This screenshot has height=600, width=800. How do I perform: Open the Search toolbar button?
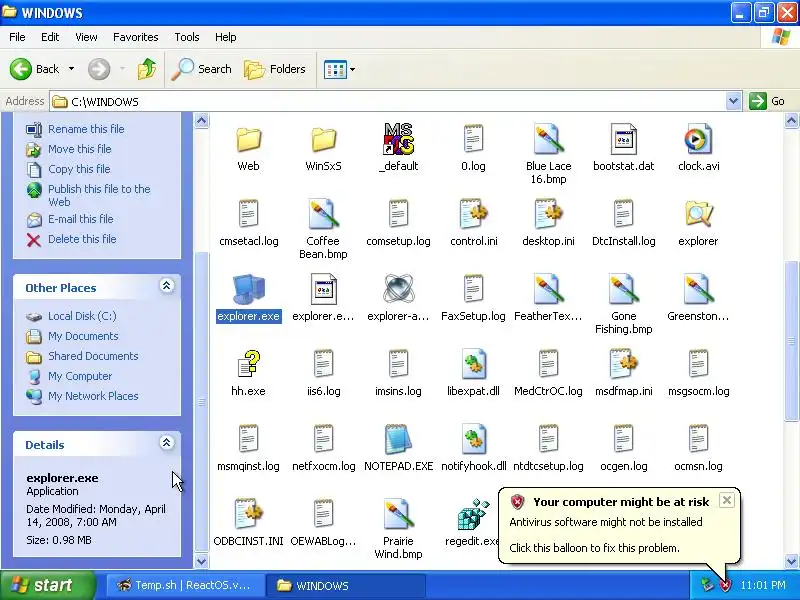click(202, 69)
